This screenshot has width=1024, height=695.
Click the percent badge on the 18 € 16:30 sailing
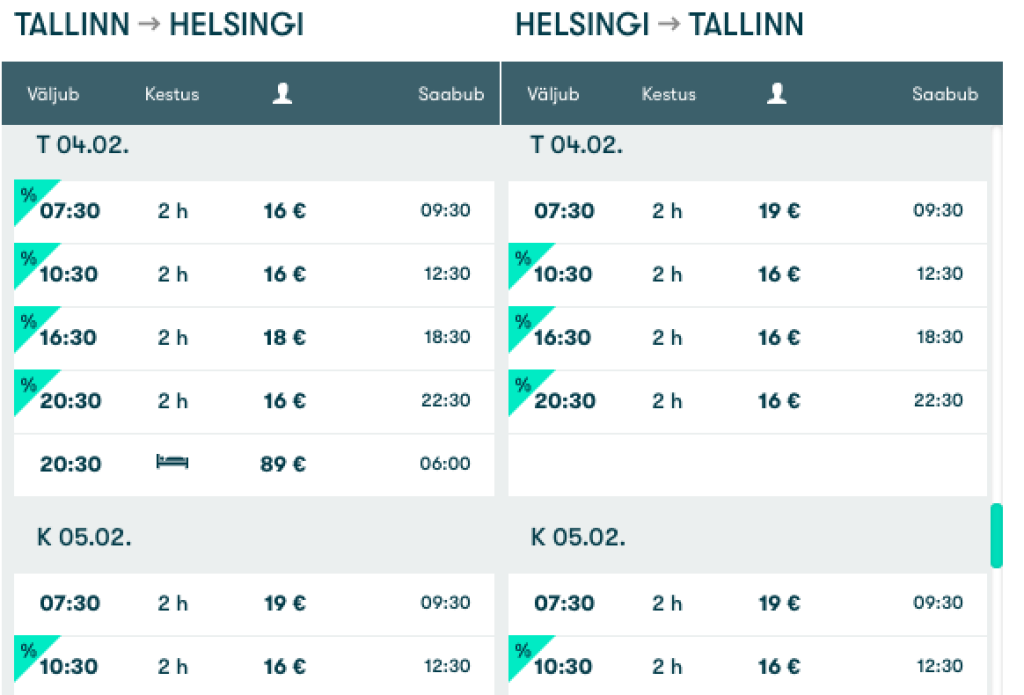[x=29, y=320]
